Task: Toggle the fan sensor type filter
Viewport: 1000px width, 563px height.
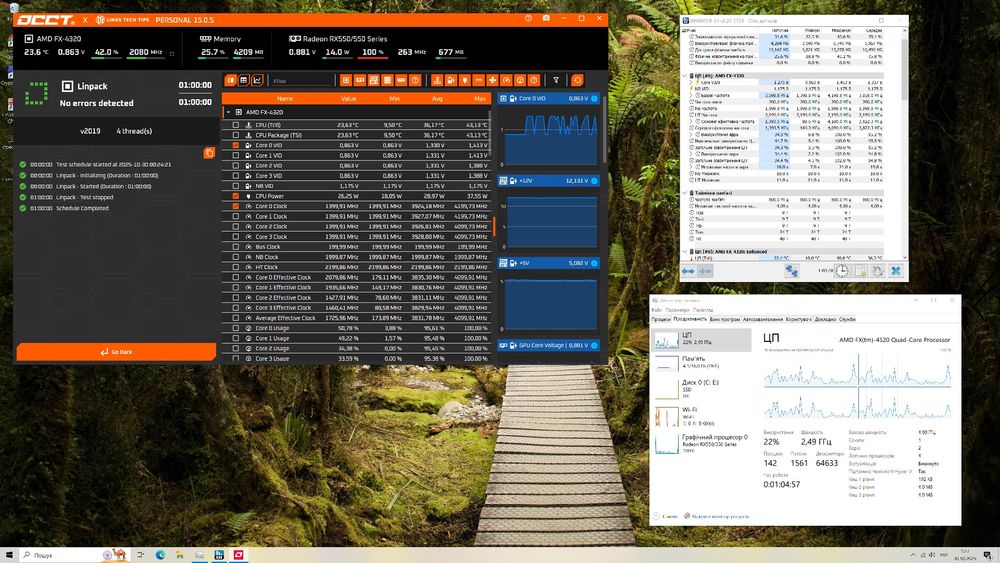Action: point(492,80)
